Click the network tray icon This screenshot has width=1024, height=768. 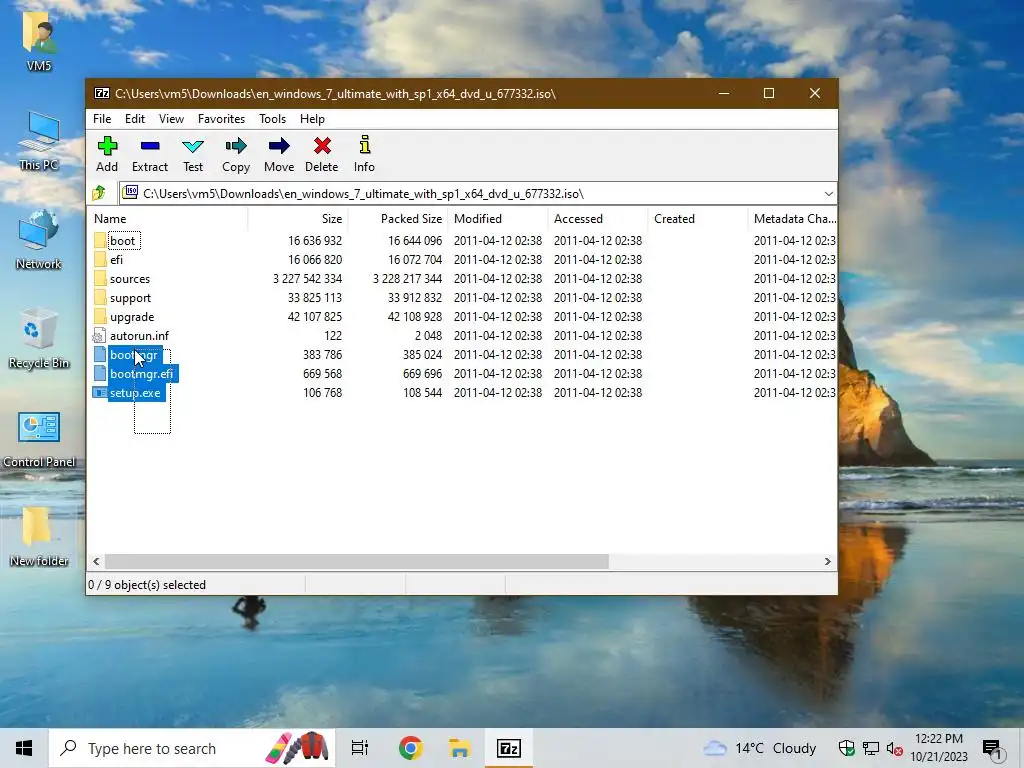pyautogui.click(x=871, y=748)
